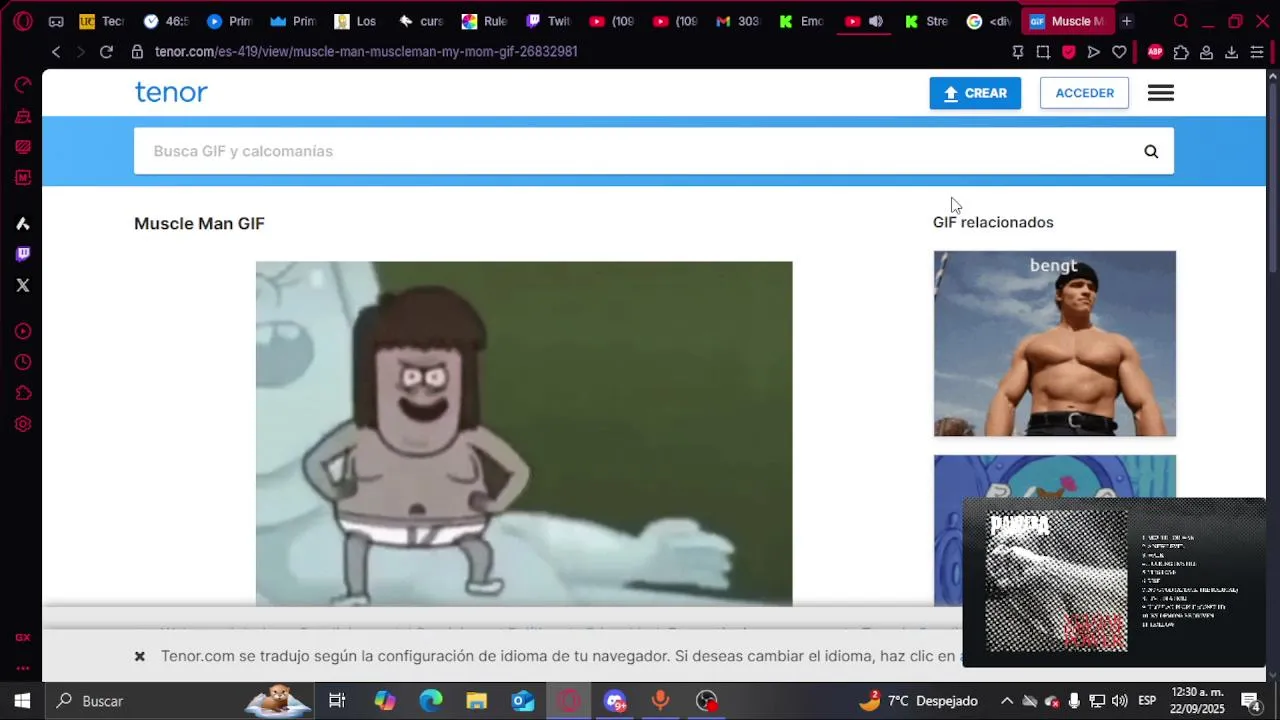
Task: Open the pinboard pin icon in address bar
Action: (x=1018, y=52)
